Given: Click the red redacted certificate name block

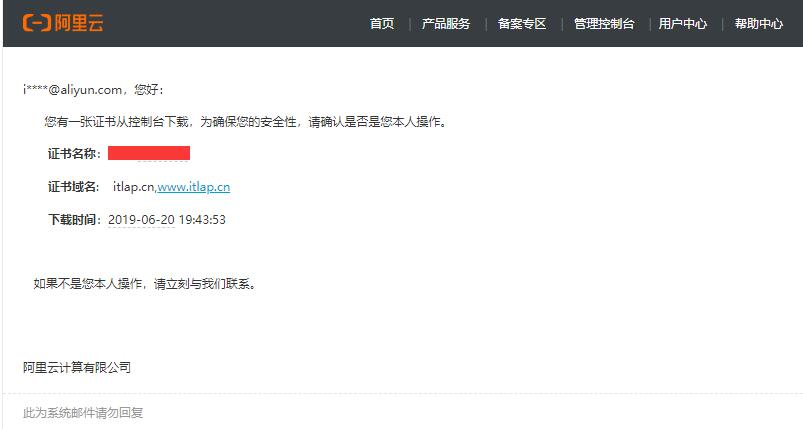Looking at the screenshot, I should [149, 153].
